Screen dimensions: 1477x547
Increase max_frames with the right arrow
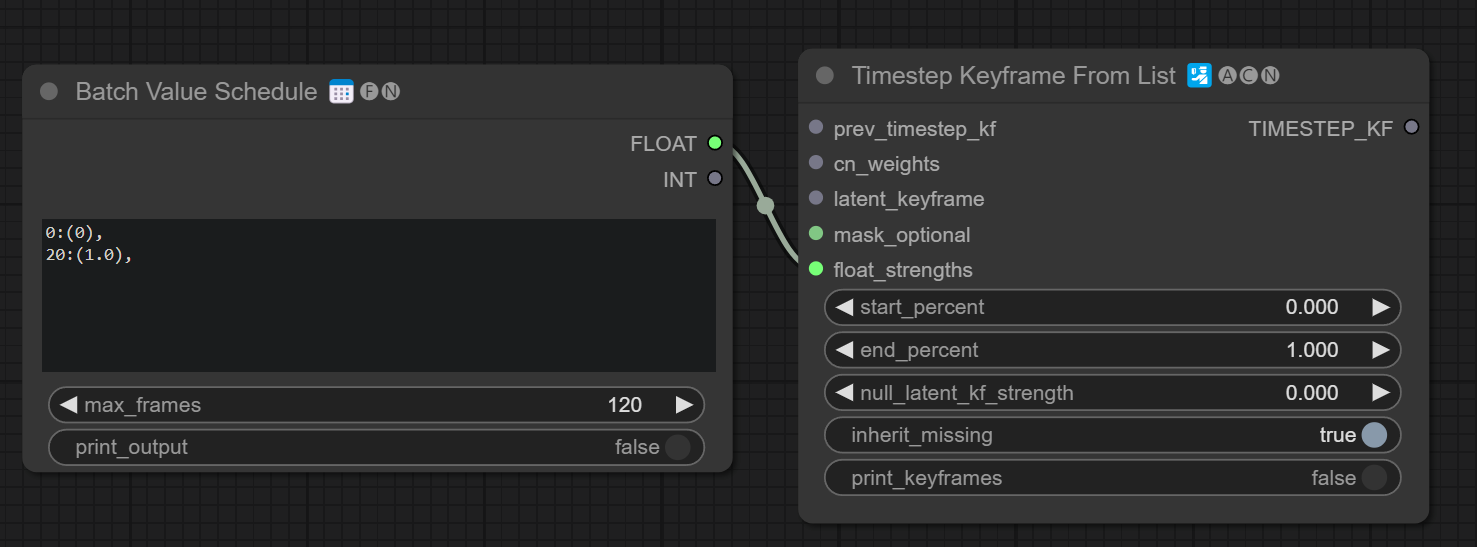[x=684, y=405]
